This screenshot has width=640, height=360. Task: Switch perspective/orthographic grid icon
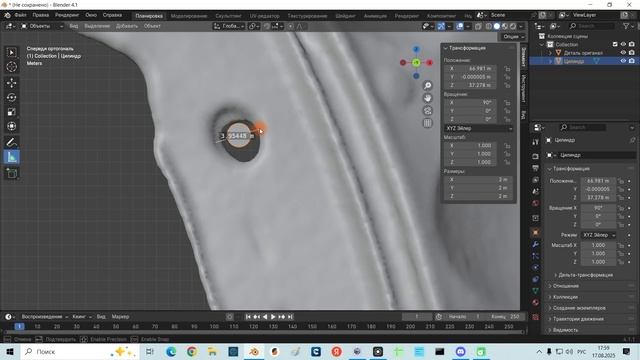click(427, 123)
